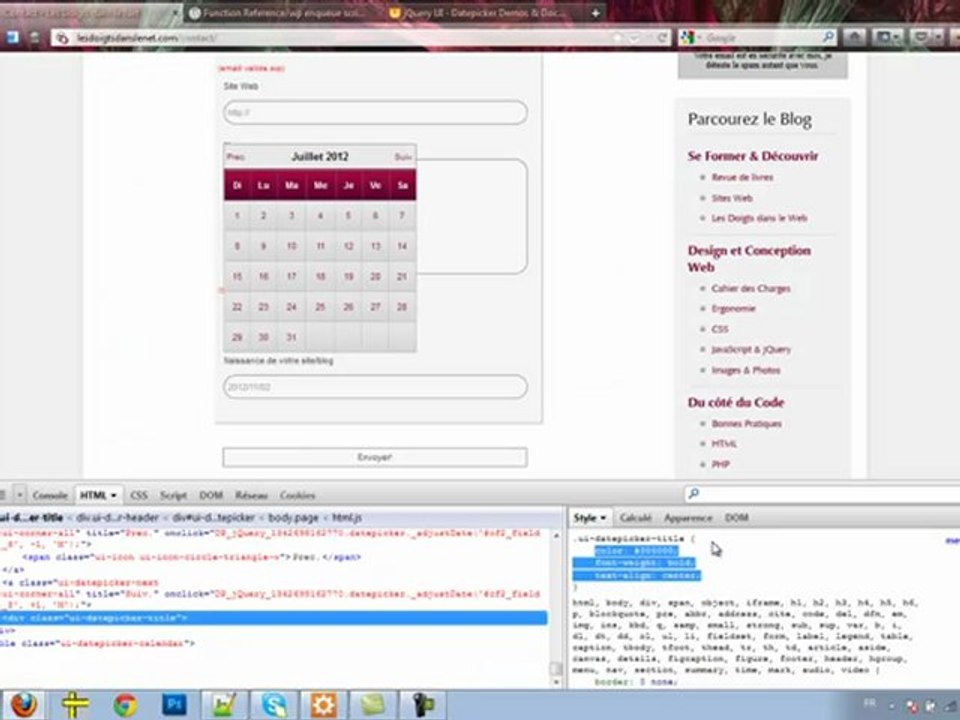Open Skype from the taskbar
Screen dimensions: 960x720
coord(274,705)
